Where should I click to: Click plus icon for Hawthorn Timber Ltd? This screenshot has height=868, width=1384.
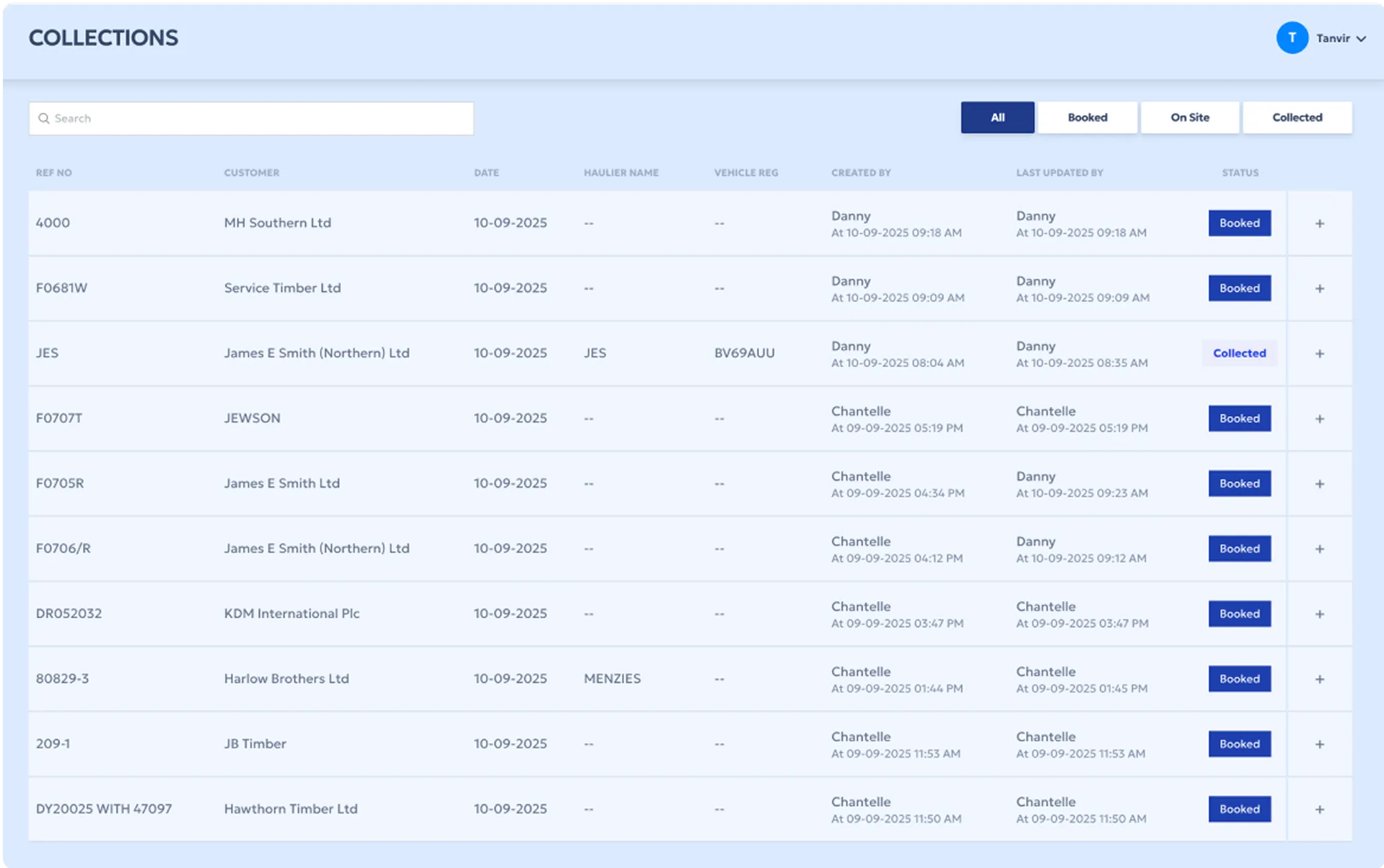pyautogui.click(x=1319, y=809)
